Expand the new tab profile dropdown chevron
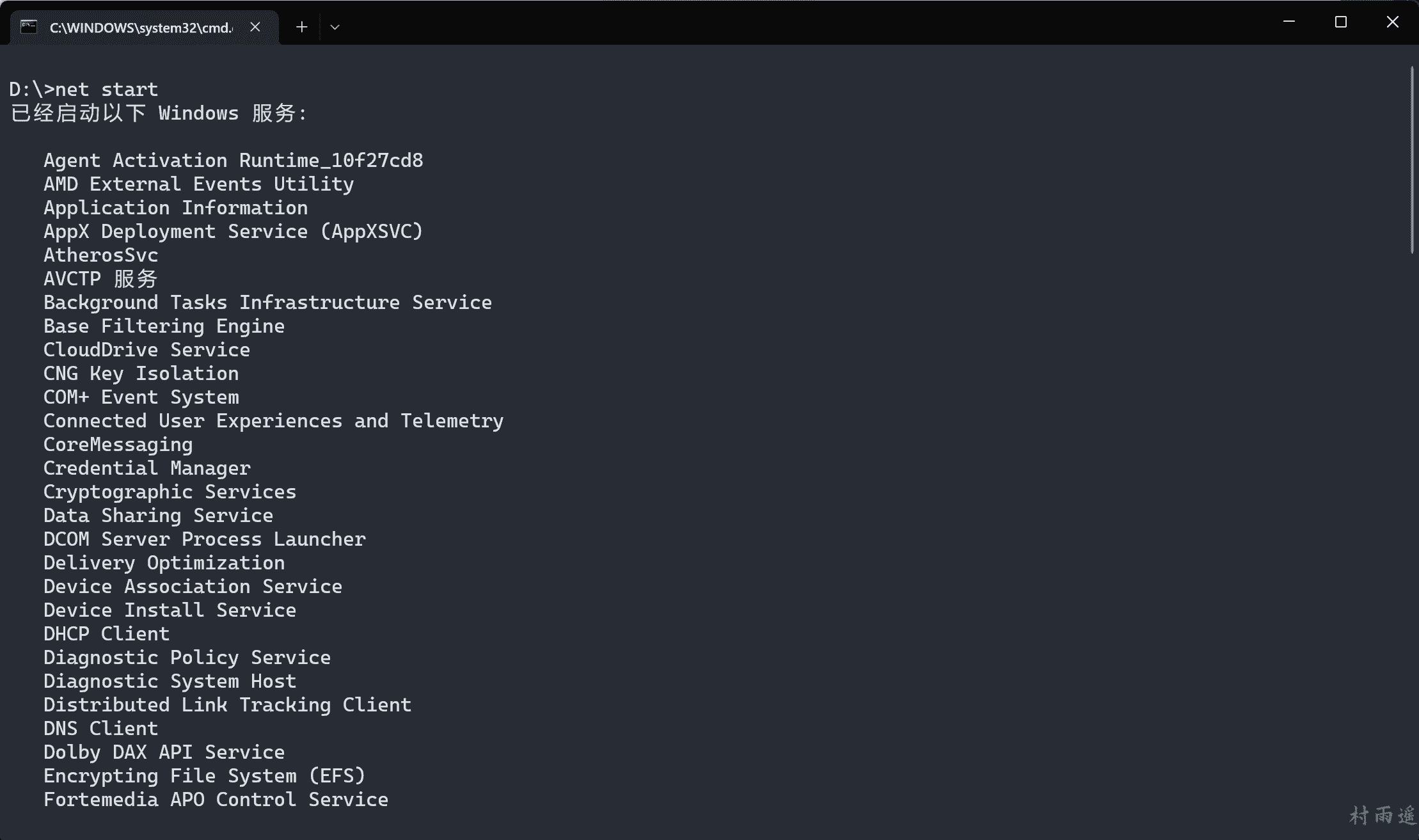Viewport: 1419px width, 840px height. 335,27
